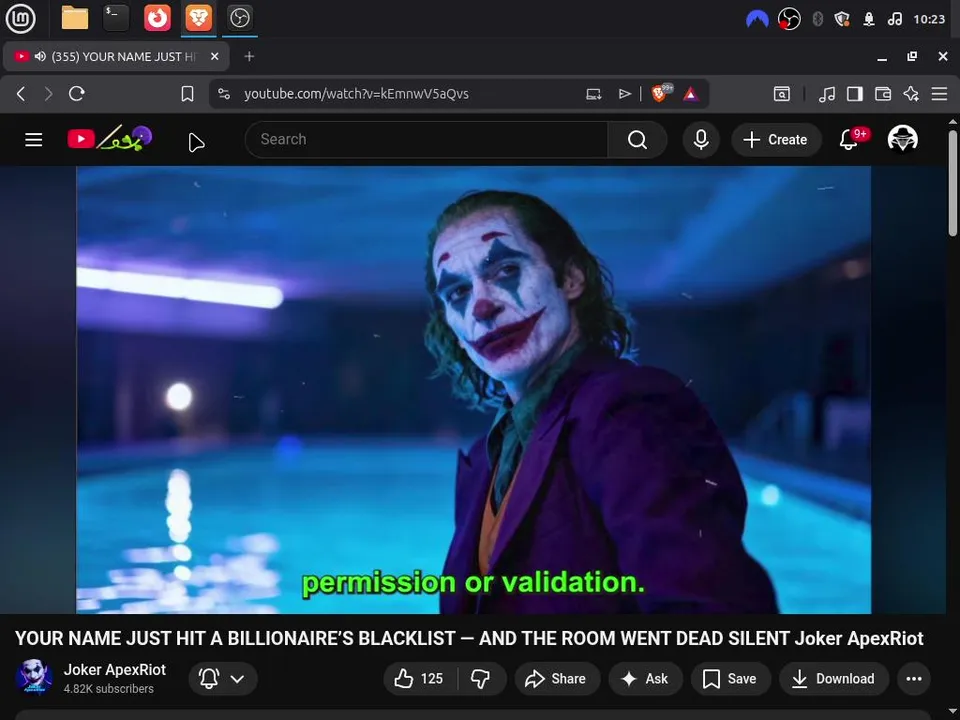960x720 pixels.
Task: Open the Brave playlist music icon
Action: coord(827,94)
